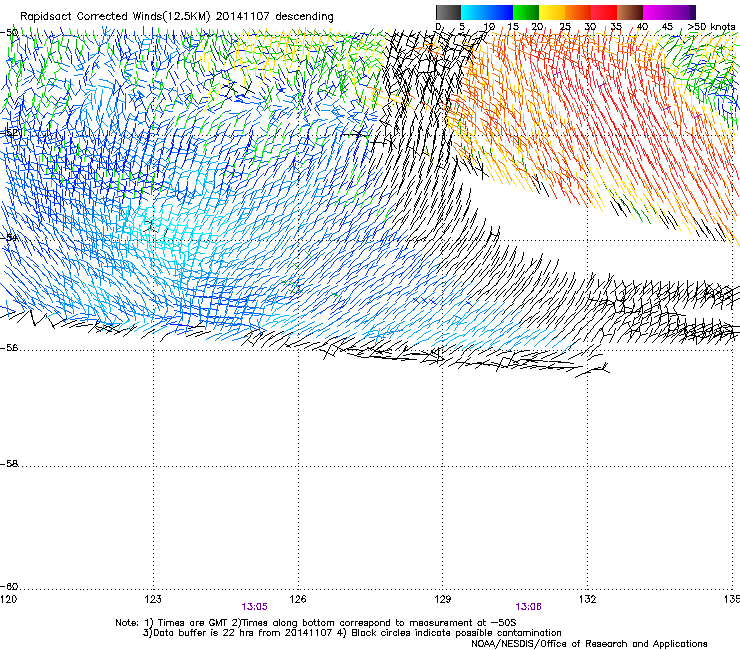Click the yellow 20-25 knots legend swatch

click(552, 12)
